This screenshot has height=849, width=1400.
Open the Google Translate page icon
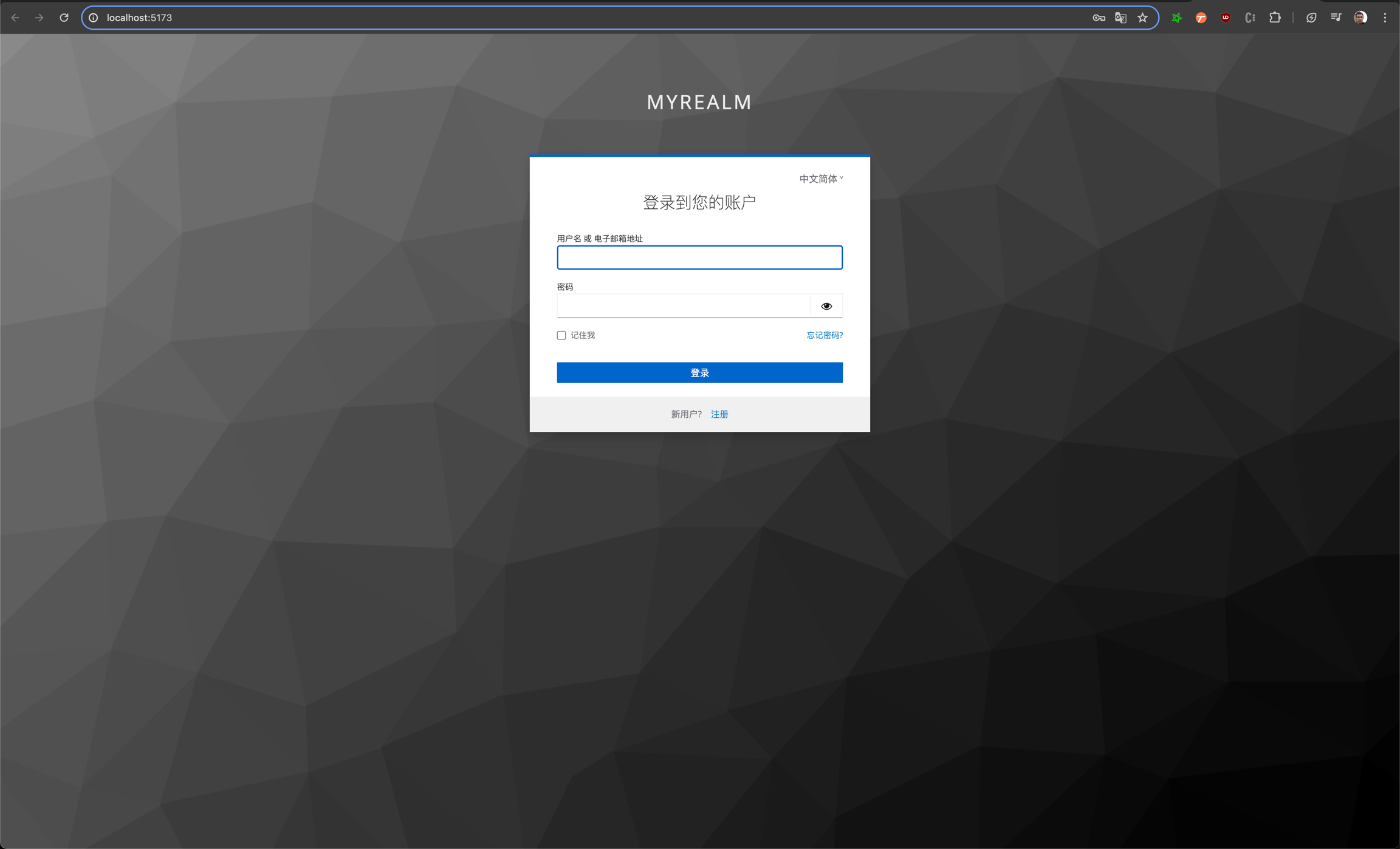point(1120,18)
